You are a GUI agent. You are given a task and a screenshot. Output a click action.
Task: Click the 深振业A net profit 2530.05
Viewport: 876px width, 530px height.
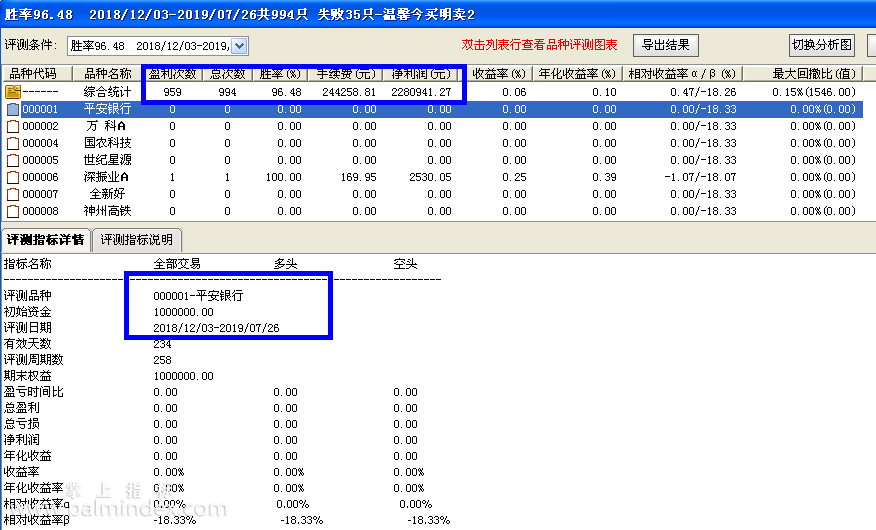430,178
